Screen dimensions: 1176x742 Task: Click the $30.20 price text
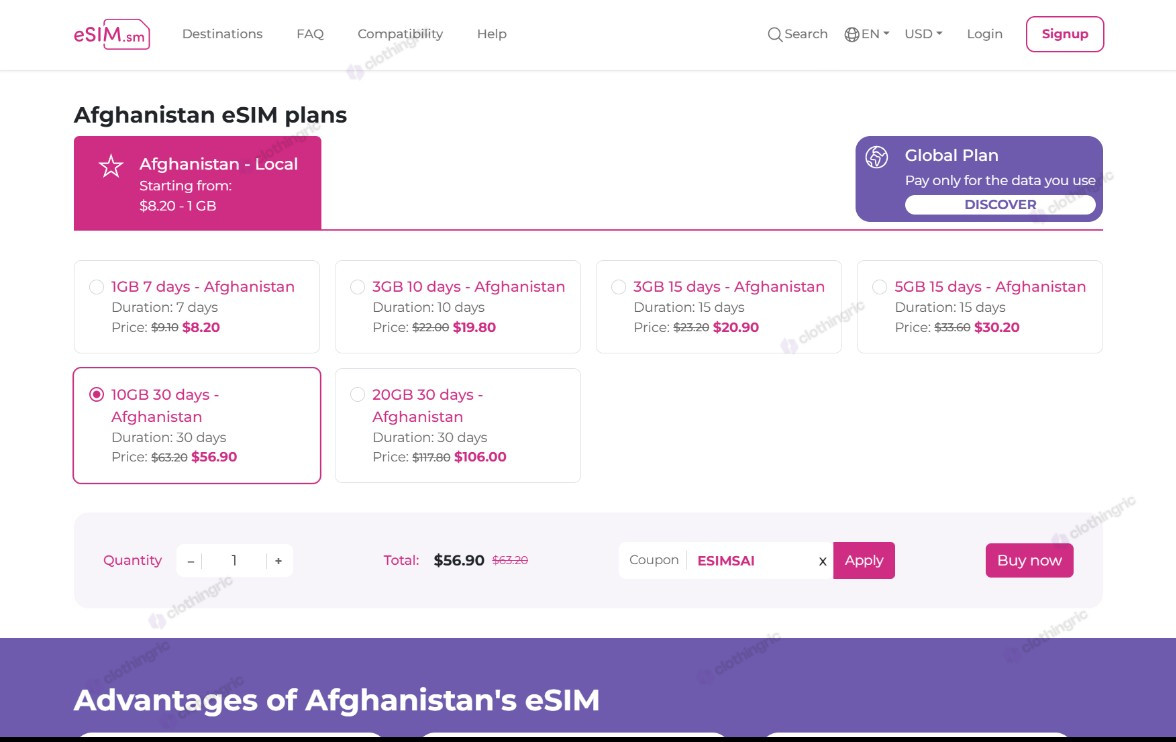point(997,327)
